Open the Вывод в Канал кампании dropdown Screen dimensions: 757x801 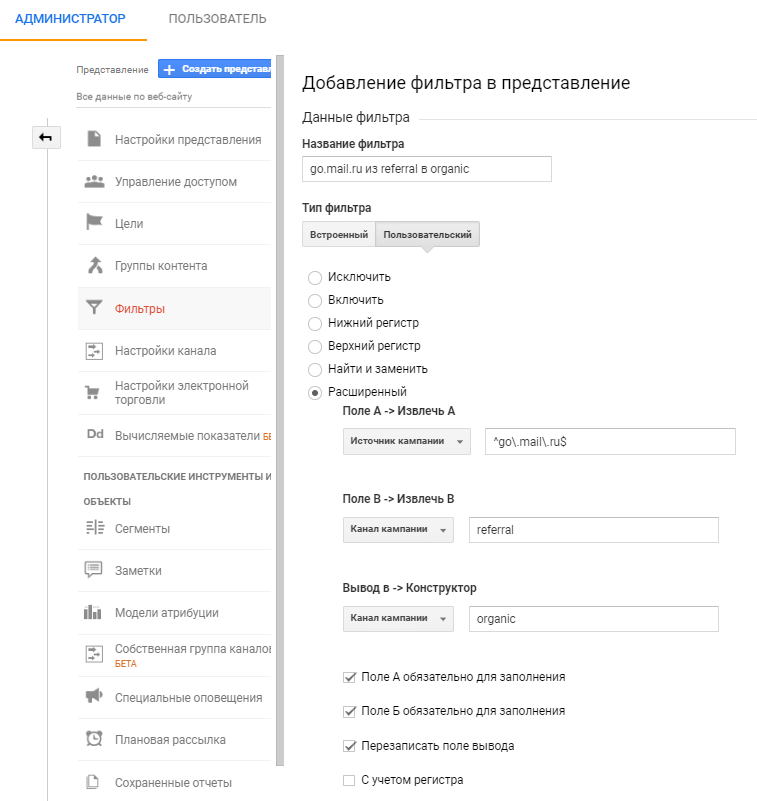click(x=398, y=618)
